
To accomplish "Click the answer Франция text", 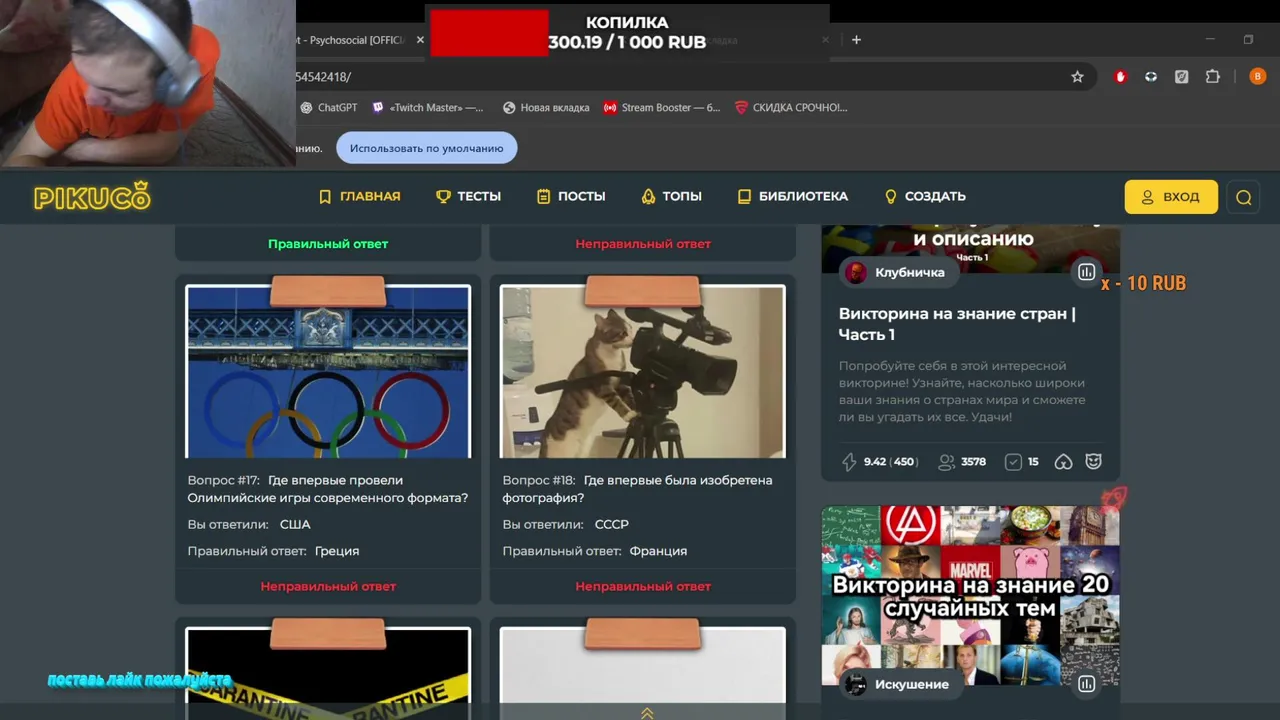I will click(658, 551).
